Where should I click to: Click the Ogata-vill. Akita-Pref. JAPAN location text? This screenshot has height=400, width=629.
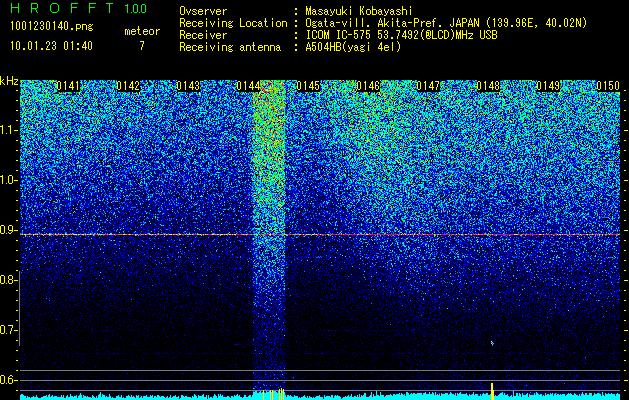coord(446,23)
